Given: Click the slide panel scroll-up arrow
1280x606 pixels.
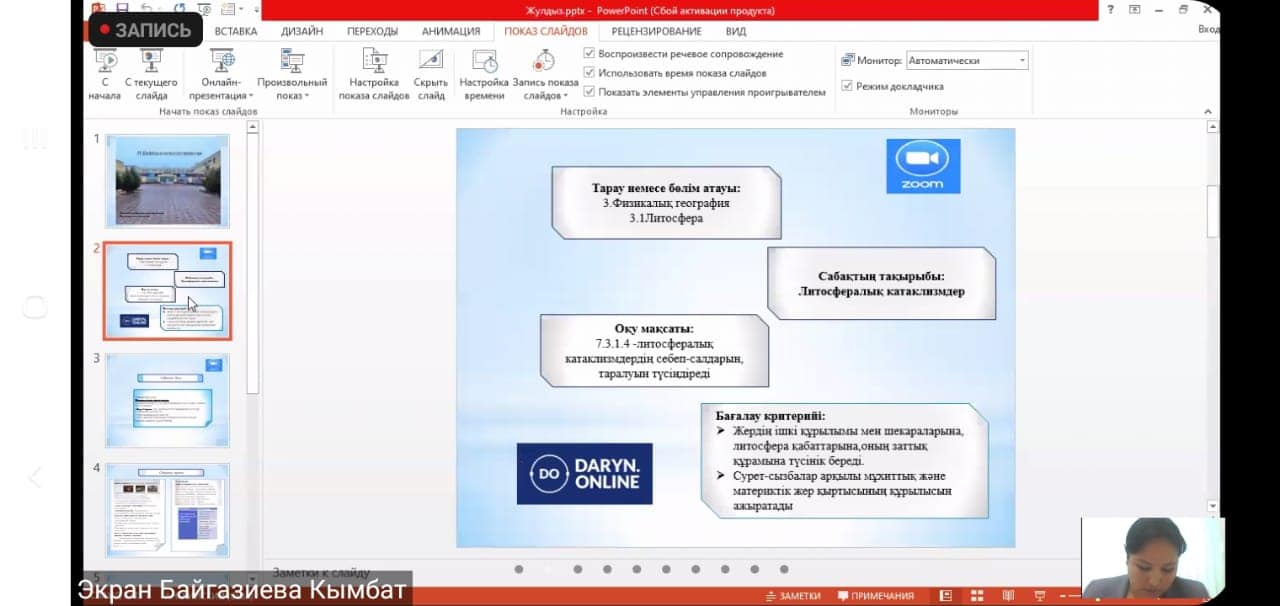Looking at the screenshot, I should click(253, 127).
